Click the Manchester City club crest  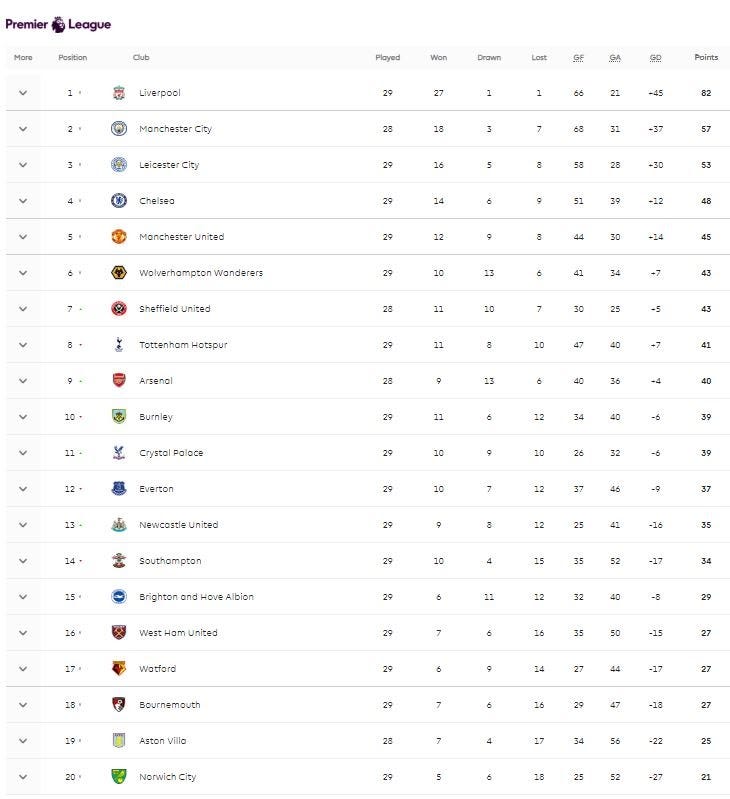click(119, 129)
